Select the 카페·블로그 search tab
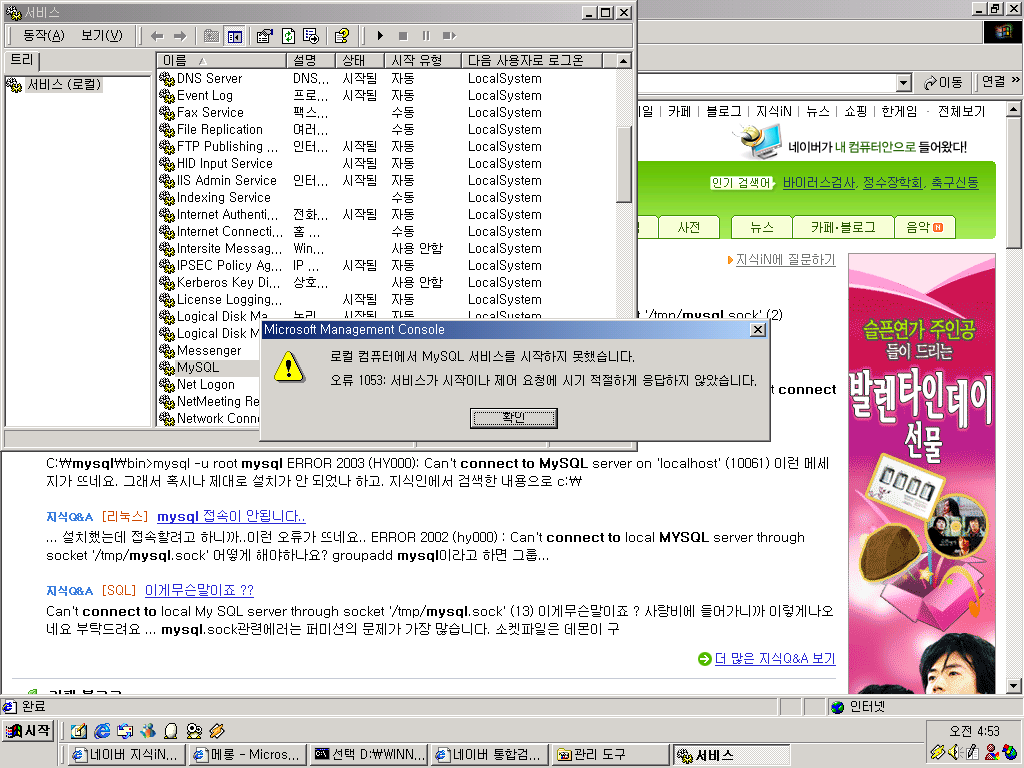Screen dimensions: 1024x768 (x=842, y=227)
